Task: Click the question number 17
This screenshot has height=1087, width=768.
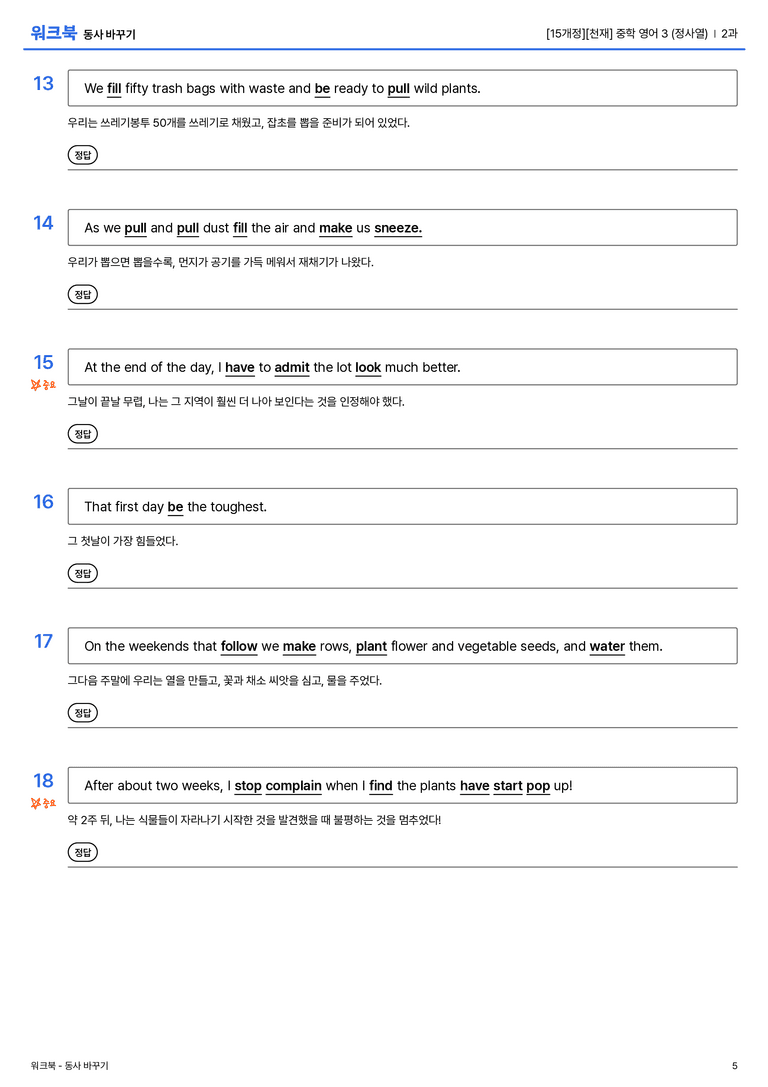Action: [43, 641]
